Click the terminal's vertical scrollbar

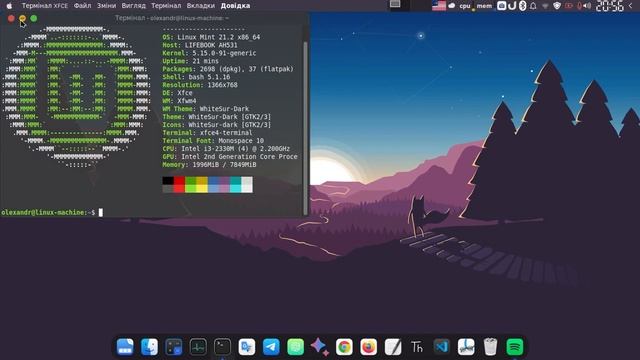(x=305, y=127)
